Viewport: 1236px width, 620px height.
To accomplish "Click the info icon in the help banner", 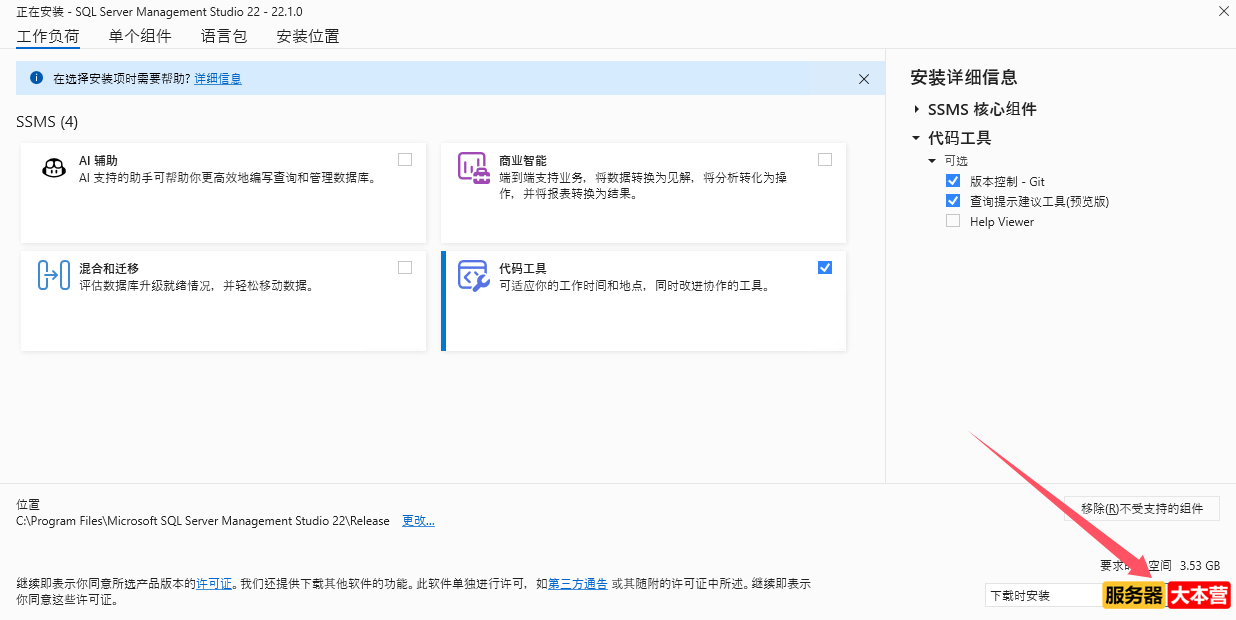I will (38, 78).
